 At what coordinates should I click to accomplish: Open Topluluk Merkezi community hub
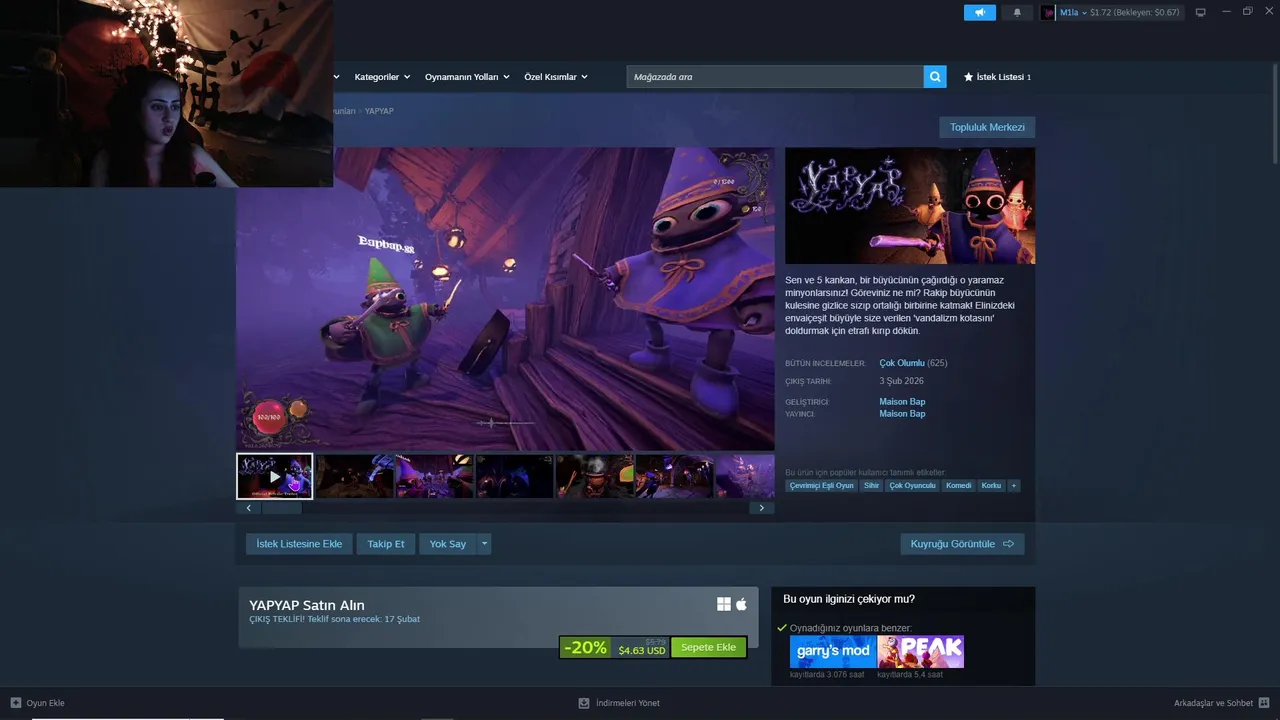click(x=987, y=127)
